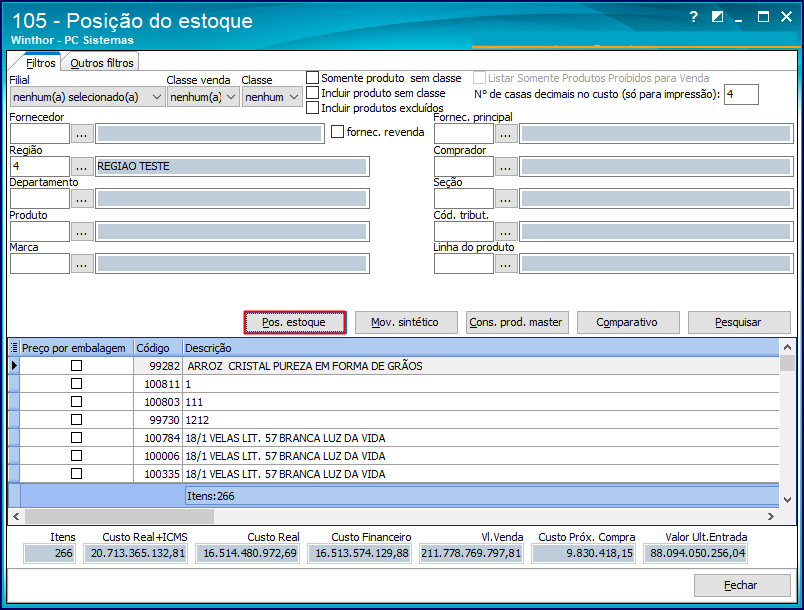This screenshot has width=804, height=610.
Task: Click the grid scroll up arrow
Action: pyautogui.click(x=788, y=348)
